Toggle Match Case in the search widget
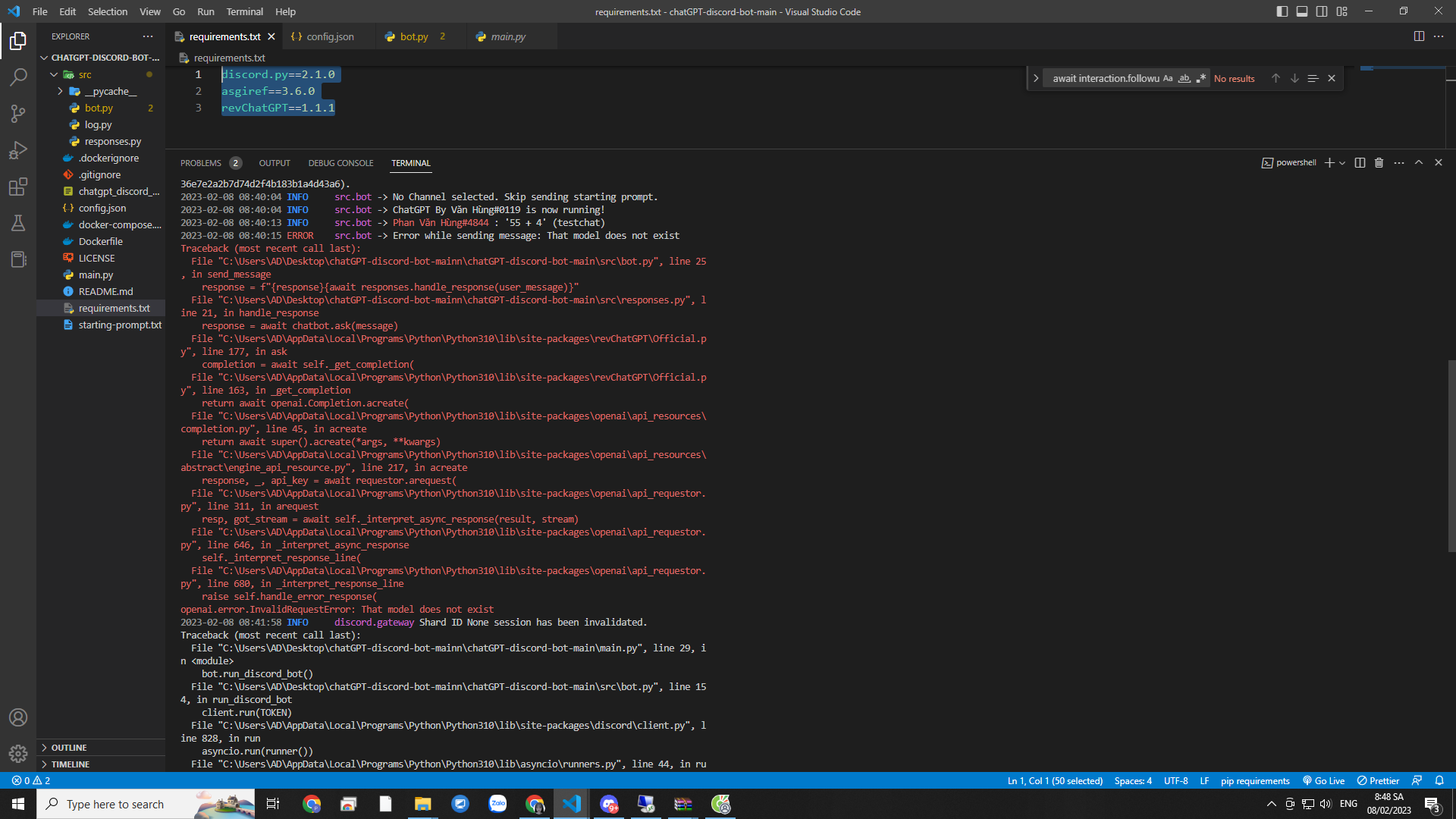 (x=1168, y=78)
